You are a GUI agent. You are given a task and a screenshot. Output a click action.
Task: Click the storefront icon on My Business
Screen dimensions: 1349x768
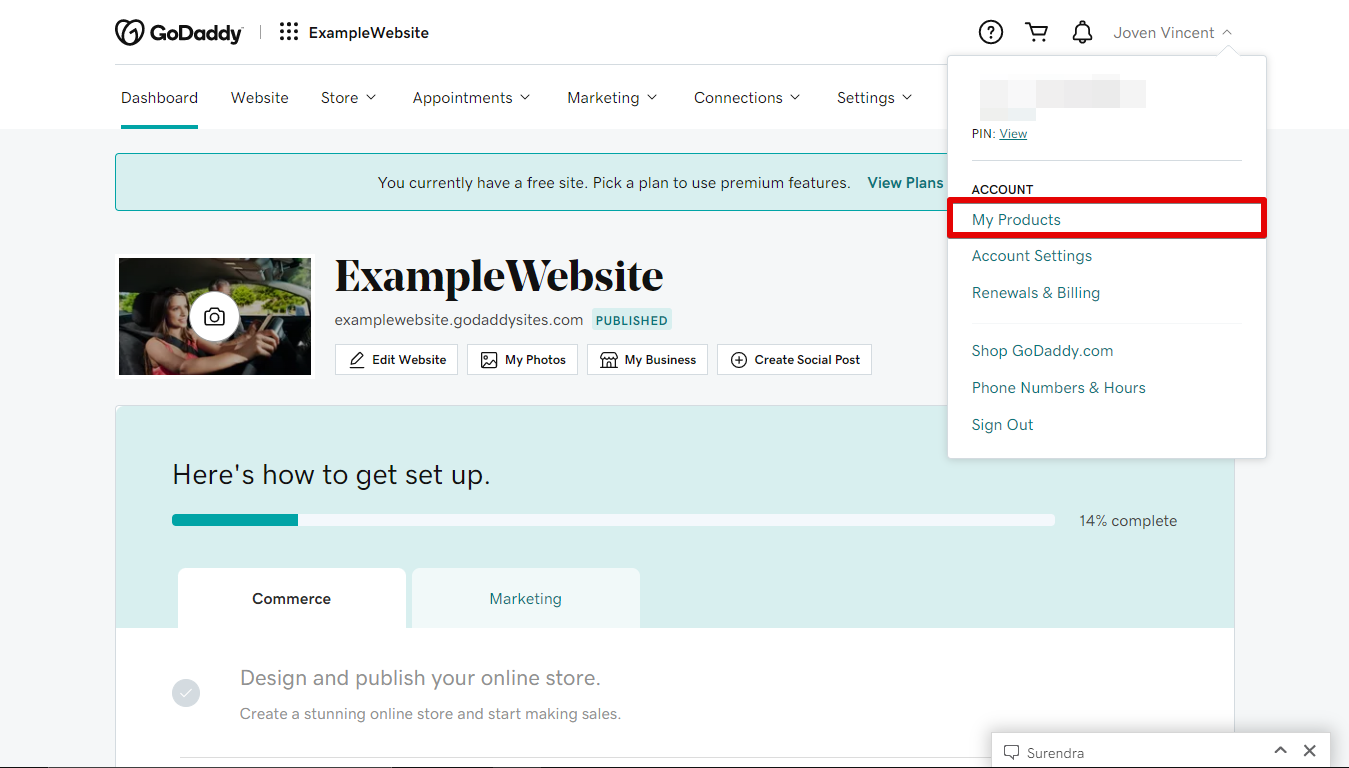point(608,359)
